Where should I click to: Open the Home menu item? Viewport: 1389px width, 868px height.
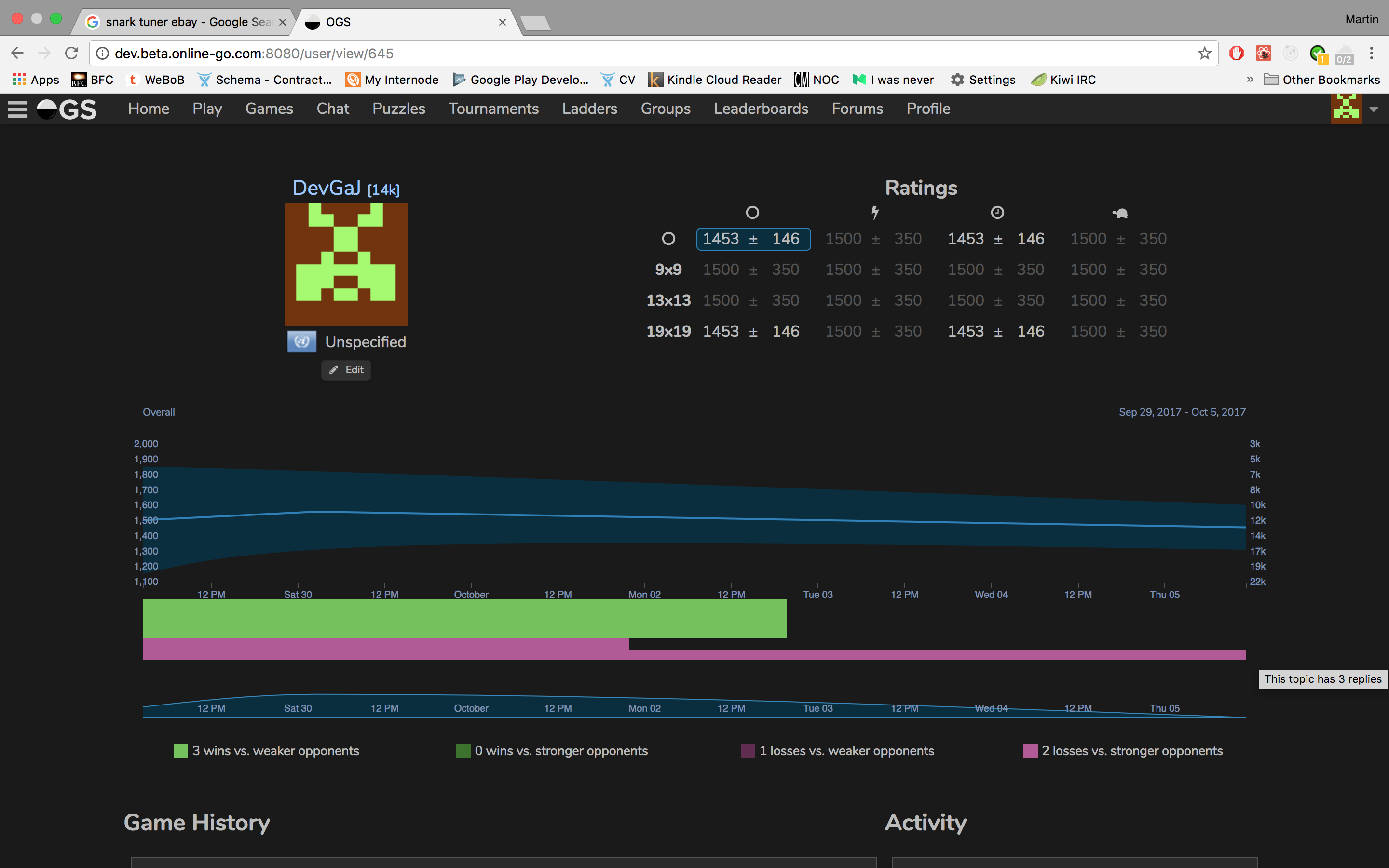(149, 109)
